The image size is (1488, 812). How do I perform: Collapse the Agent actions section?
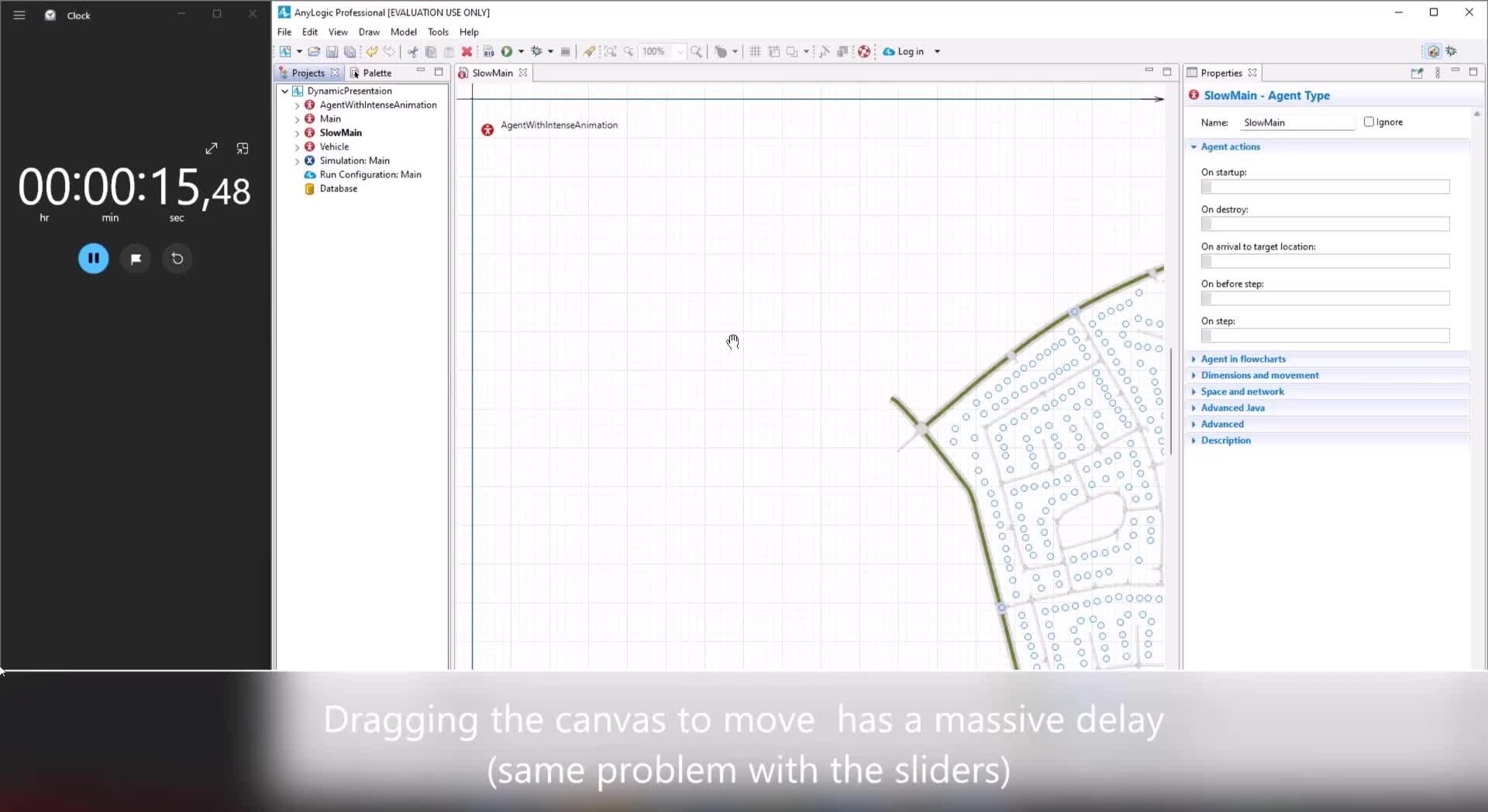click(1194, 146)
